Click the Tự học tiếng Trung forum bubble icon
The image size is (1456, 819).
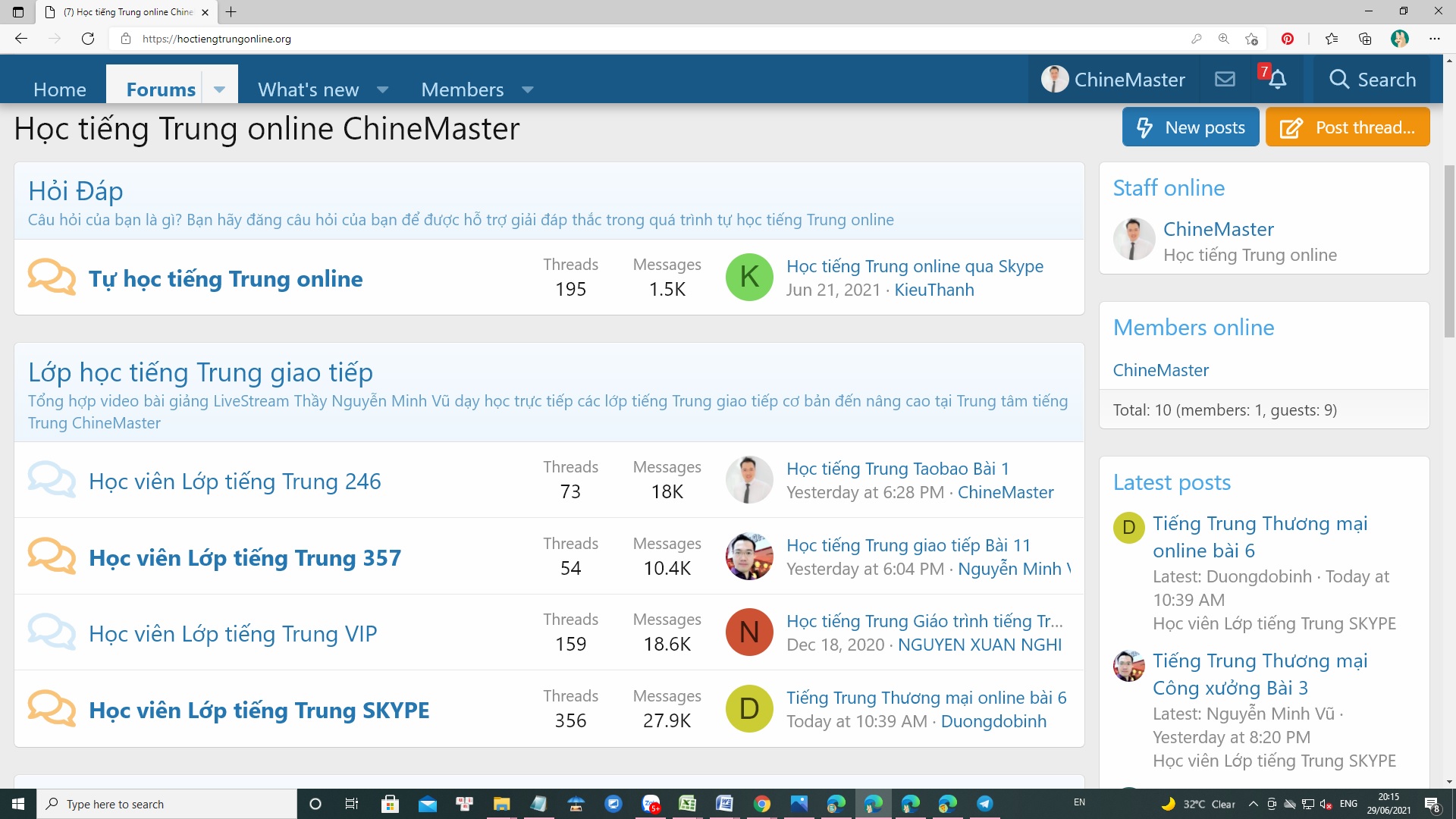pyautogui.click(x=52, y=278)
